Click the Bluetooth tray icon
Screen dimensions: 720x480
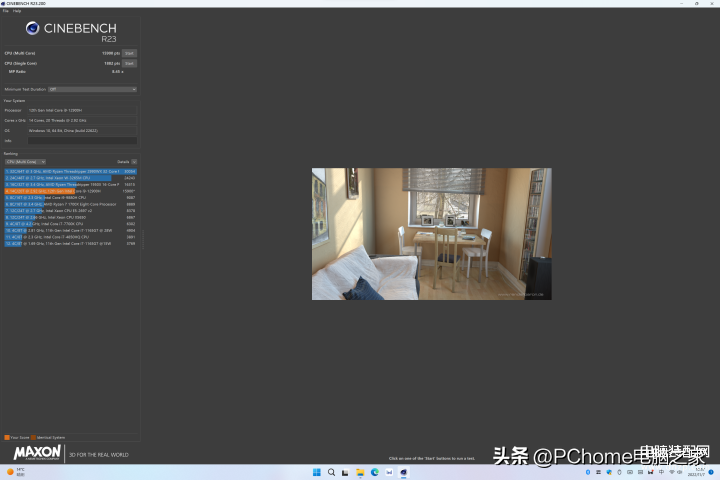point(588,472)
